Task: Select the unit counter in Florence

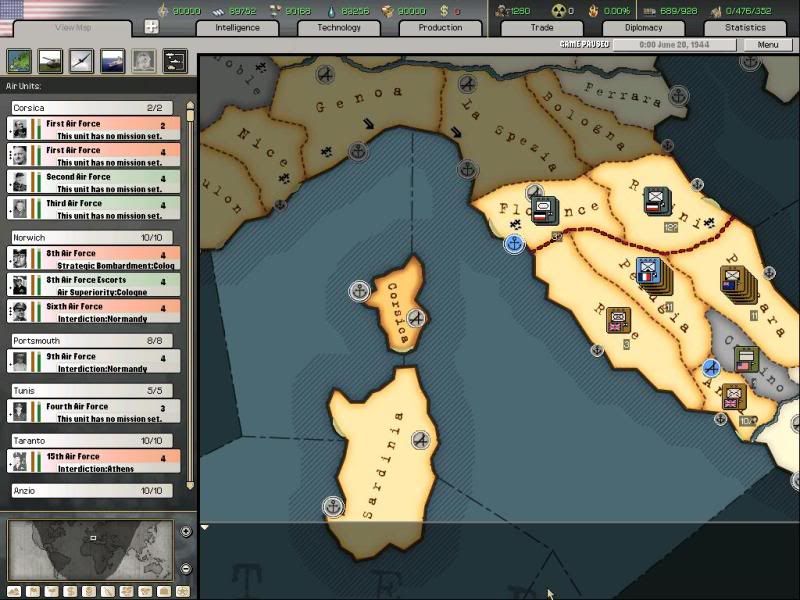Action: (544, 210)
